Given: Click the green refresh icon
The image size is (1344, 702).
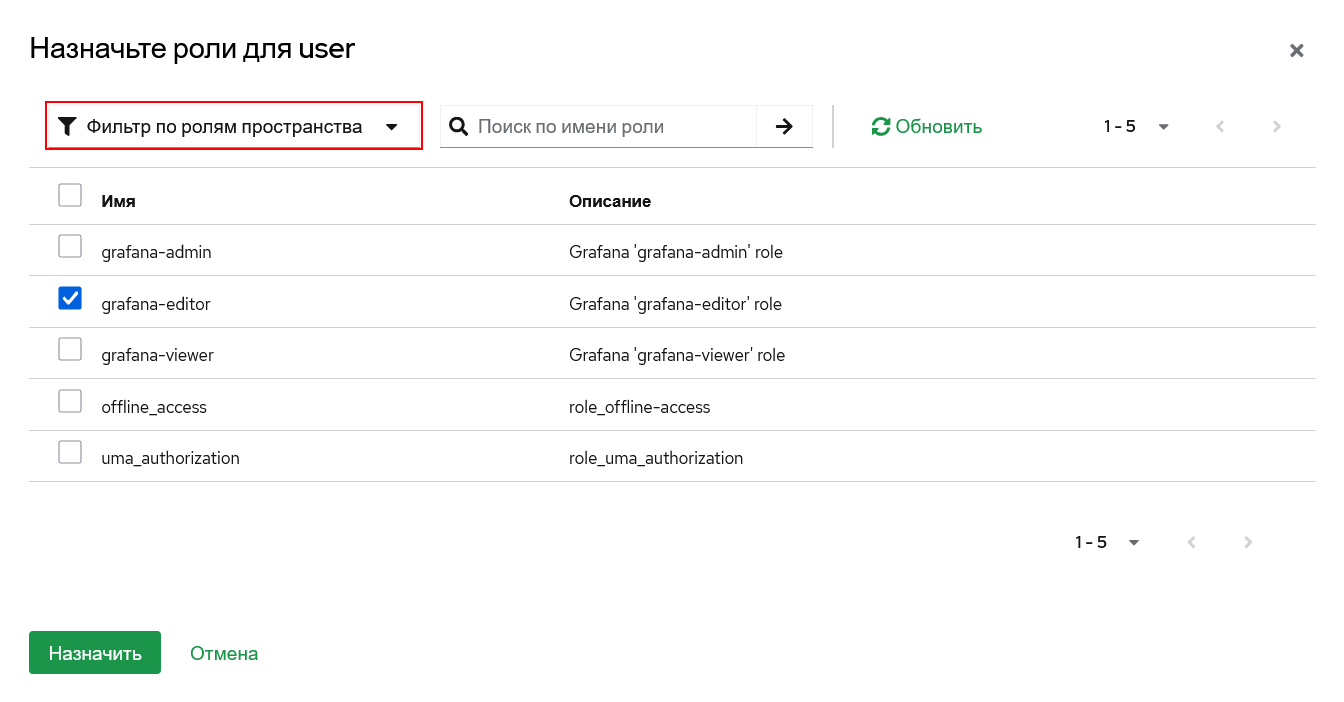Looking at the screenshot, I should point(881,127).
